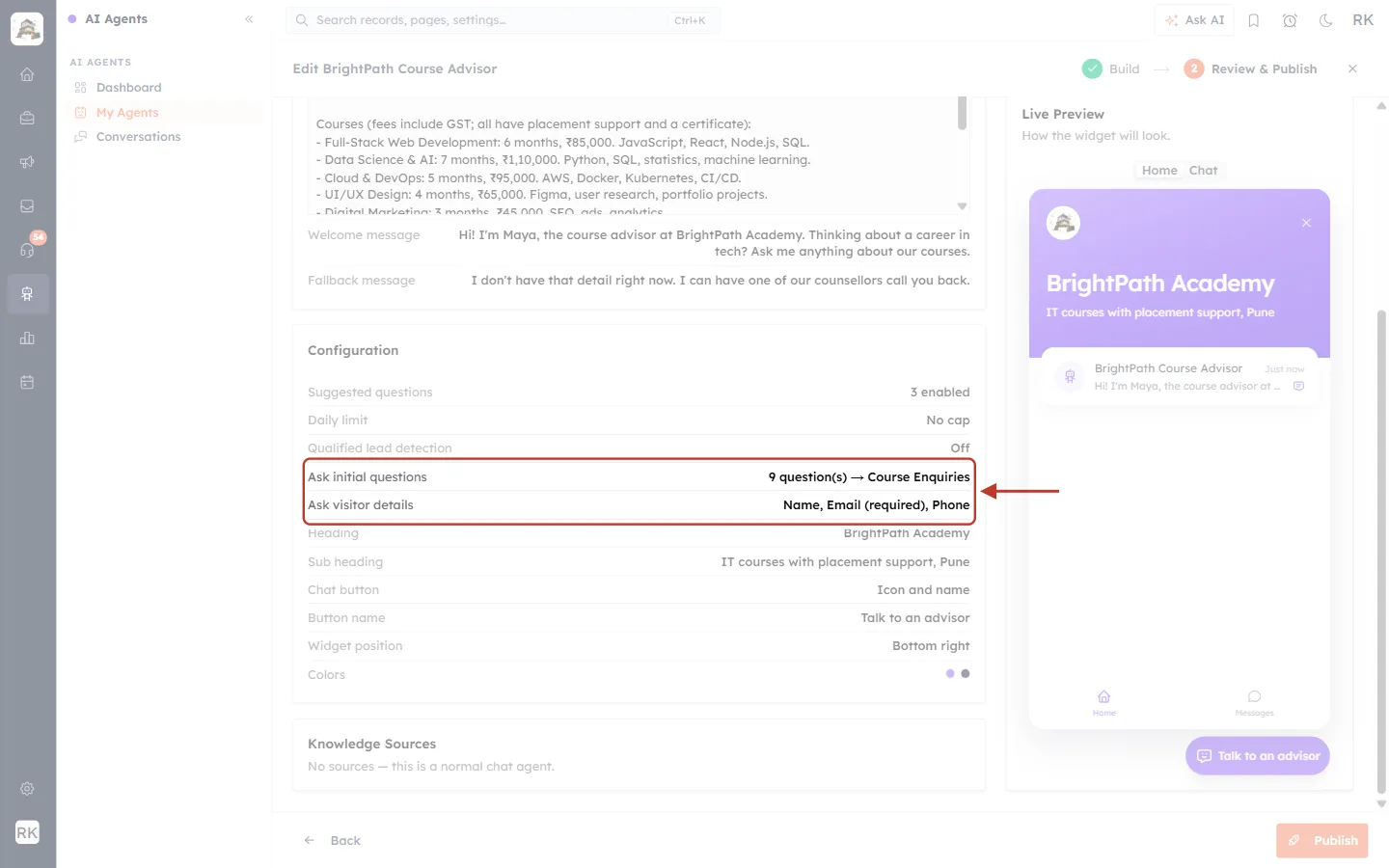Open the bar chart reports icon
The height and width of the screenshot is (868, 1389).
27,338
